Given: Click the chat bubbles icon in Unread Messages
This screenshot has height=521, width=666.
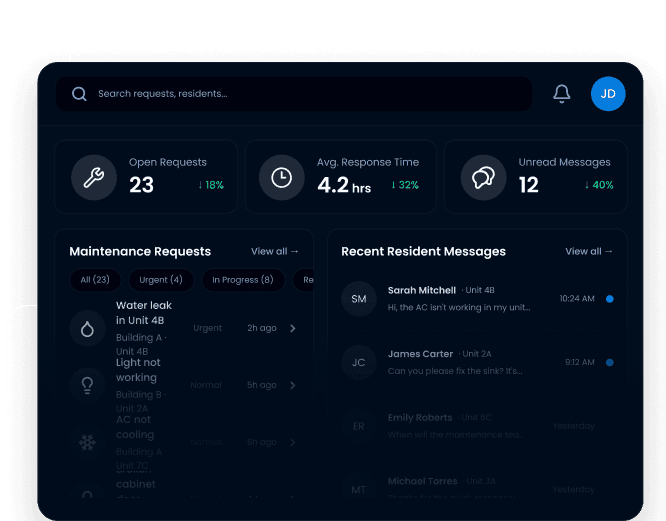Looking at the screenshot, I should [x=483, y=177].
